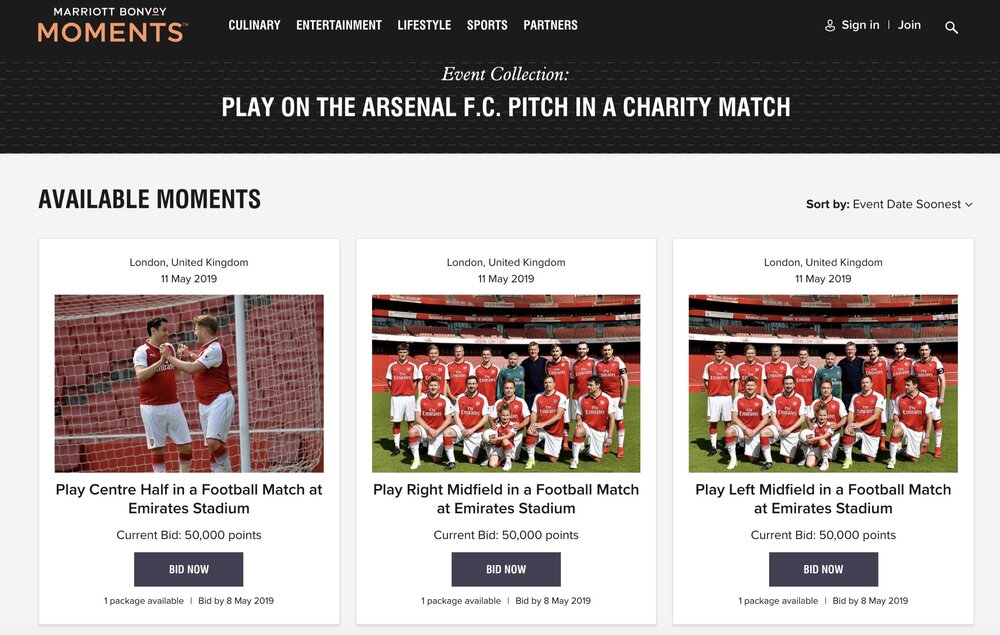1000x635 pixels.
Task: Open the Right Midfield team photo
Action: click(506, 383)
